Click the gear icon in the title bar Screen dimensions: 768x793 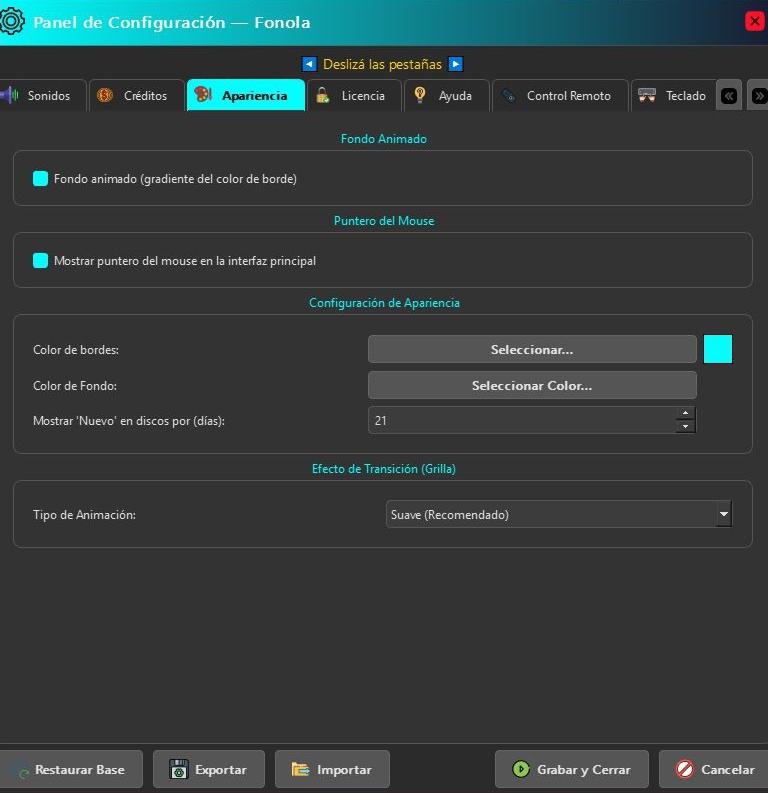point(12,22)
